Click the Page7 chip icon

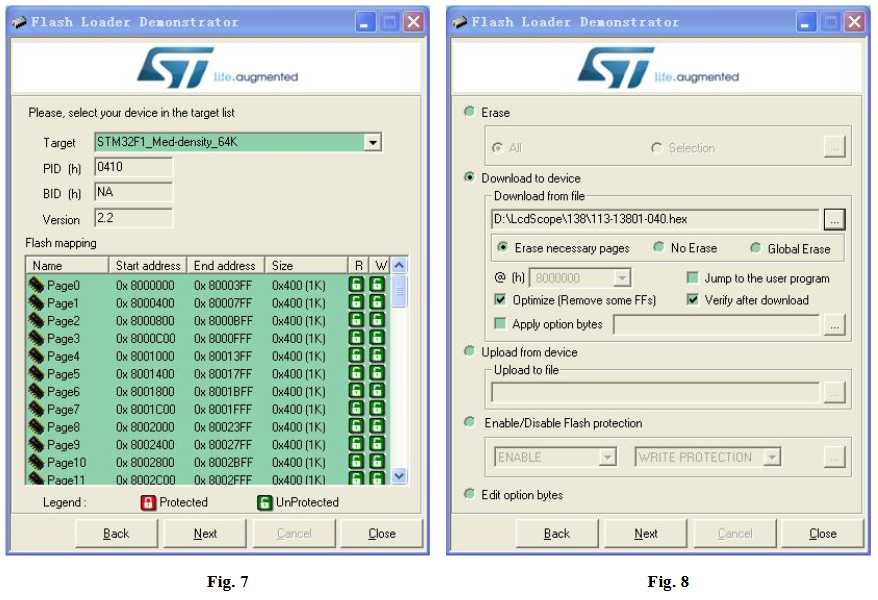(36, 409)
